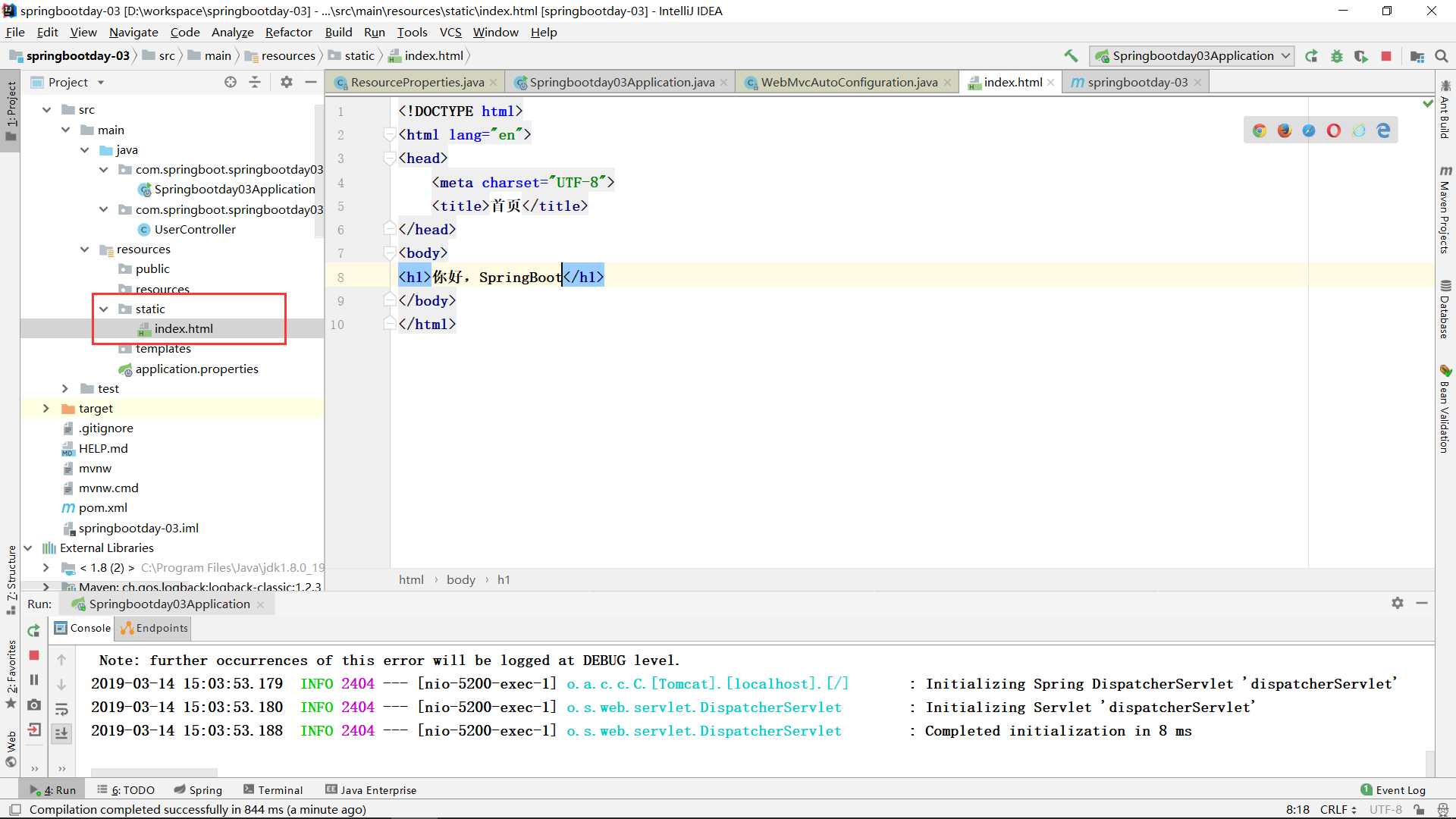Screen dimensions: 1456x819
Task: Open Bean Validation side tool window
Action: (1445, 409)
